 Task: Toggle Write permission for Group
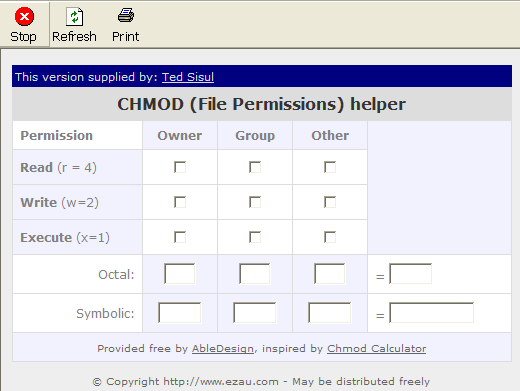(255, 202)
